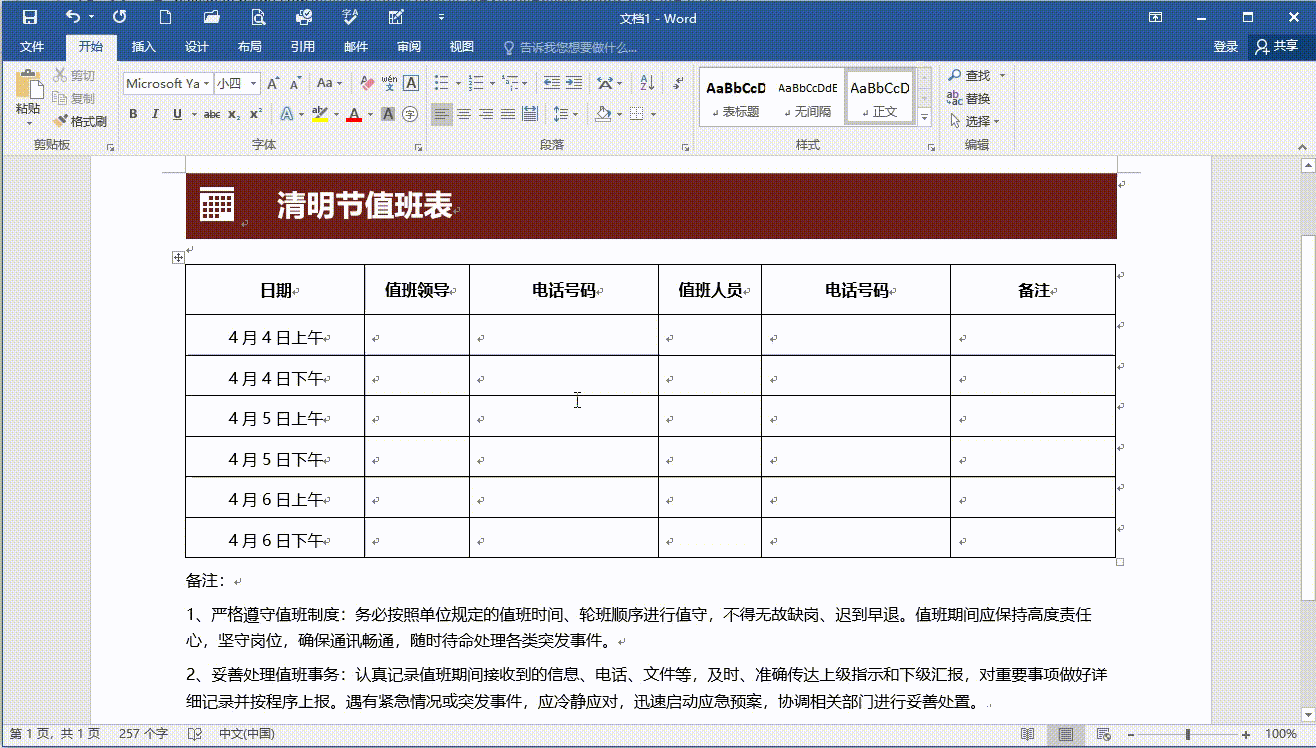Insert enclosed character with the circled 字 icon
This screenshot has height=748, width=1316.
(410, 114)
